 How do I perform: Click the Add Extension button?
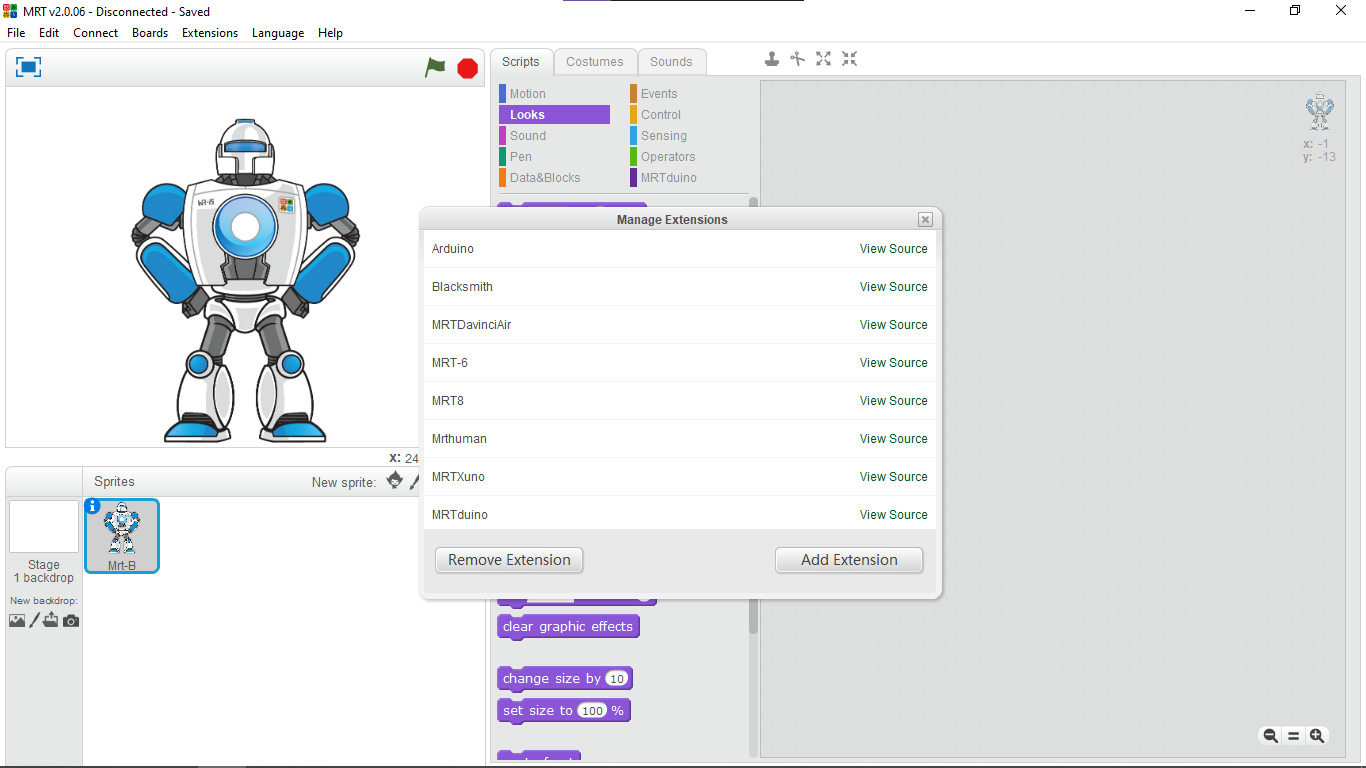click(849, 560)
